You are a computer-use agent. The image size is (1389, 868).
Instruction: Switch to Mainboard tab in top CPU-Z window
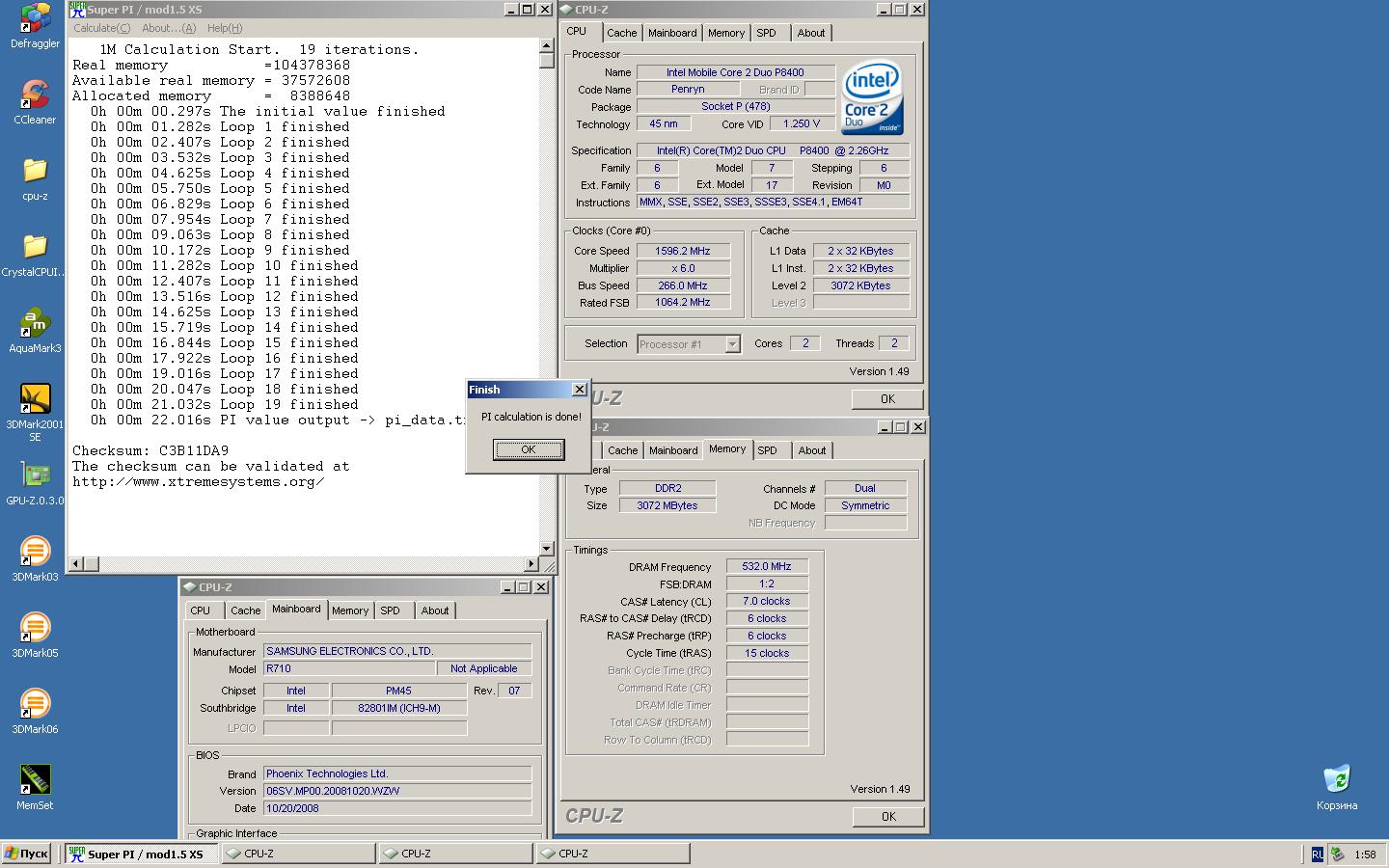point(672,33)
